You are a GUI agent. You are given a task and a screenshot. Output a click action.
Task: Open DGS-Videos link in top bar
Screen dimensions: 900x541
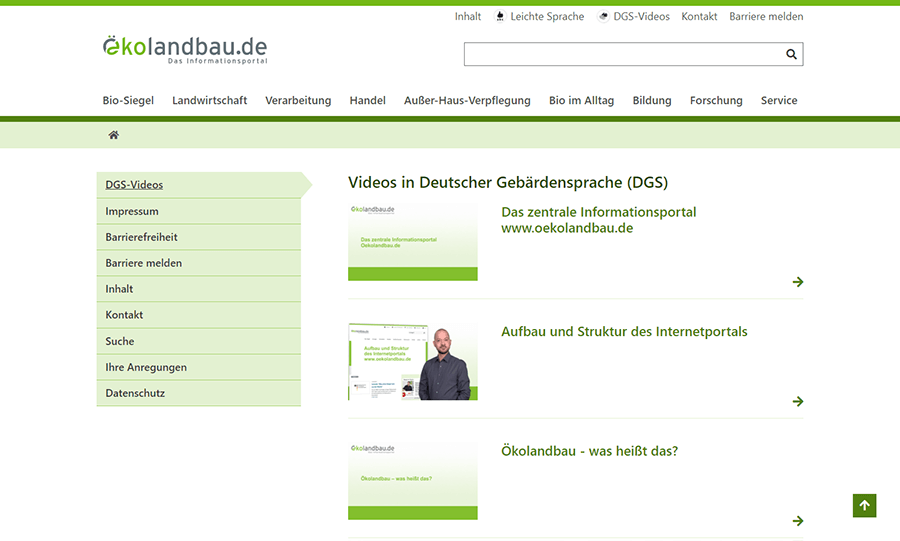click(x=634, y=17)
